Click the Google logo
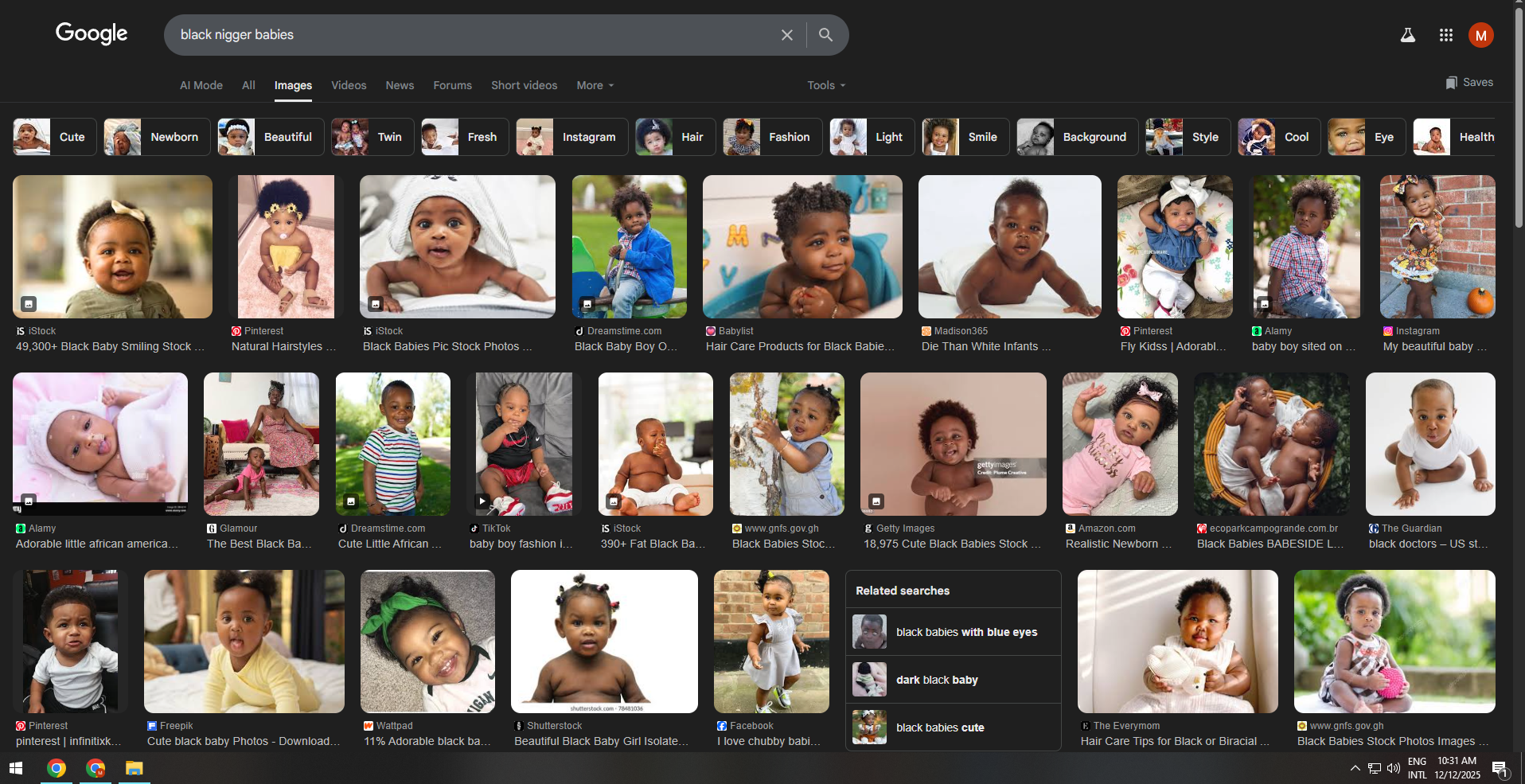Image resolution: width=1525 pixels, height=784 pixels. tap(92, 33)
